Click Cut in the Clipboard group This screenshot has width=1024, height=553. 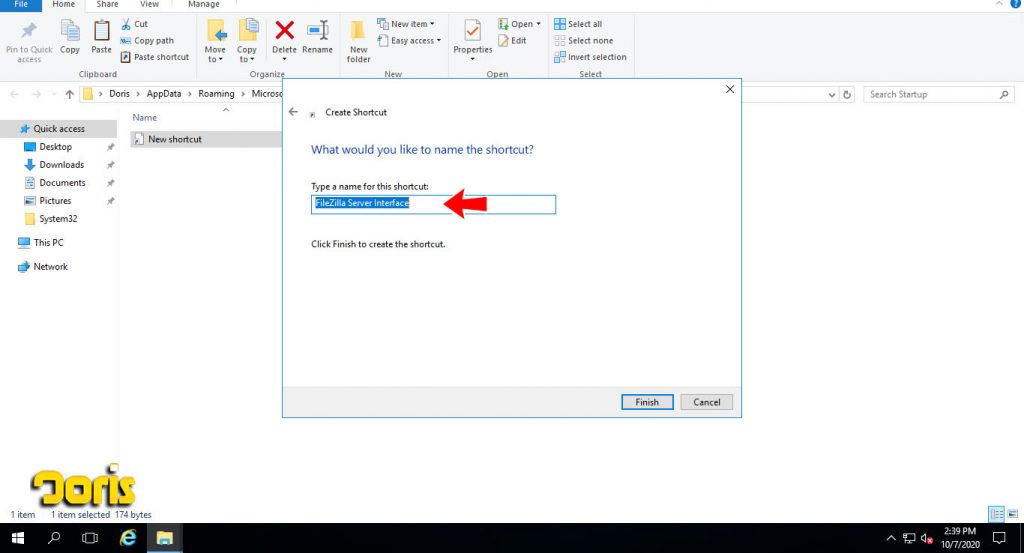click(x=135, y=24)
